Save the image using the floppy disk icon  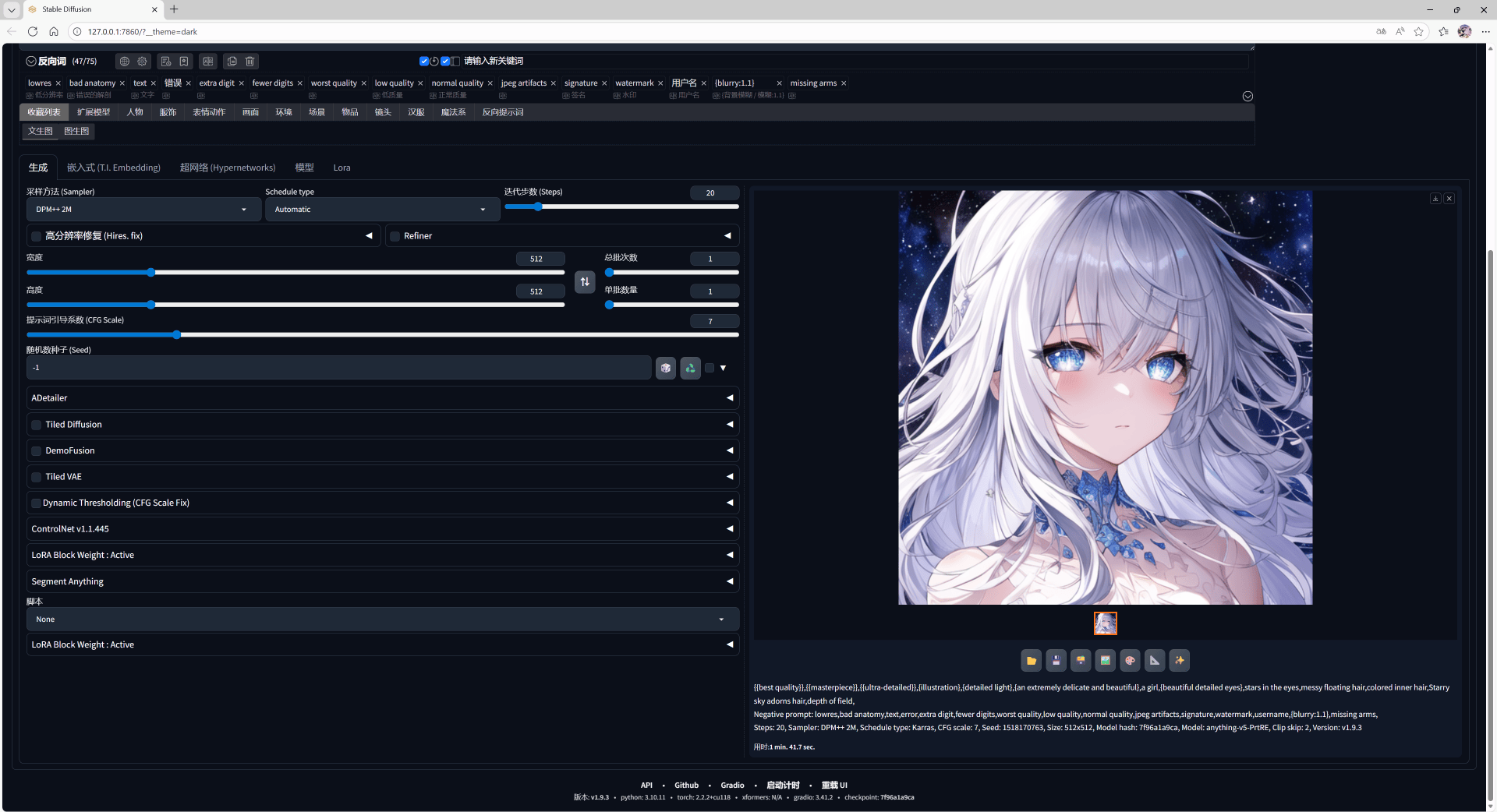1056,661
